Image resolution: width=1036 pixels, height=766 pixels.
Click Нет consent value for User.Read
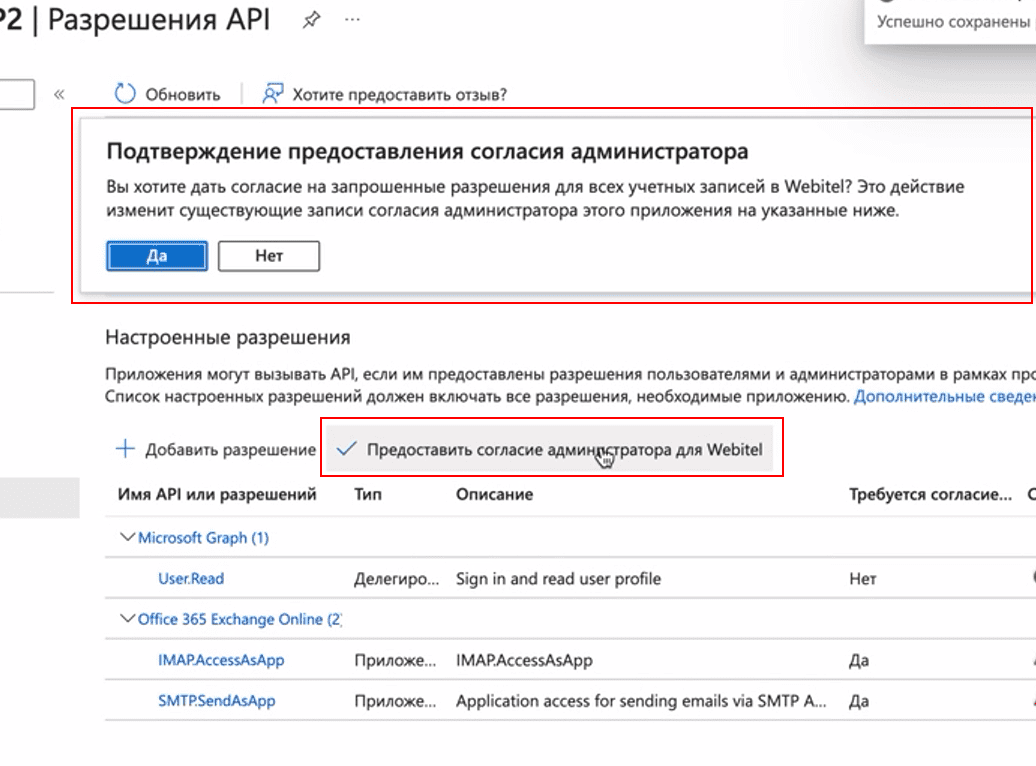pyautogui.click(x=862, y=579)
